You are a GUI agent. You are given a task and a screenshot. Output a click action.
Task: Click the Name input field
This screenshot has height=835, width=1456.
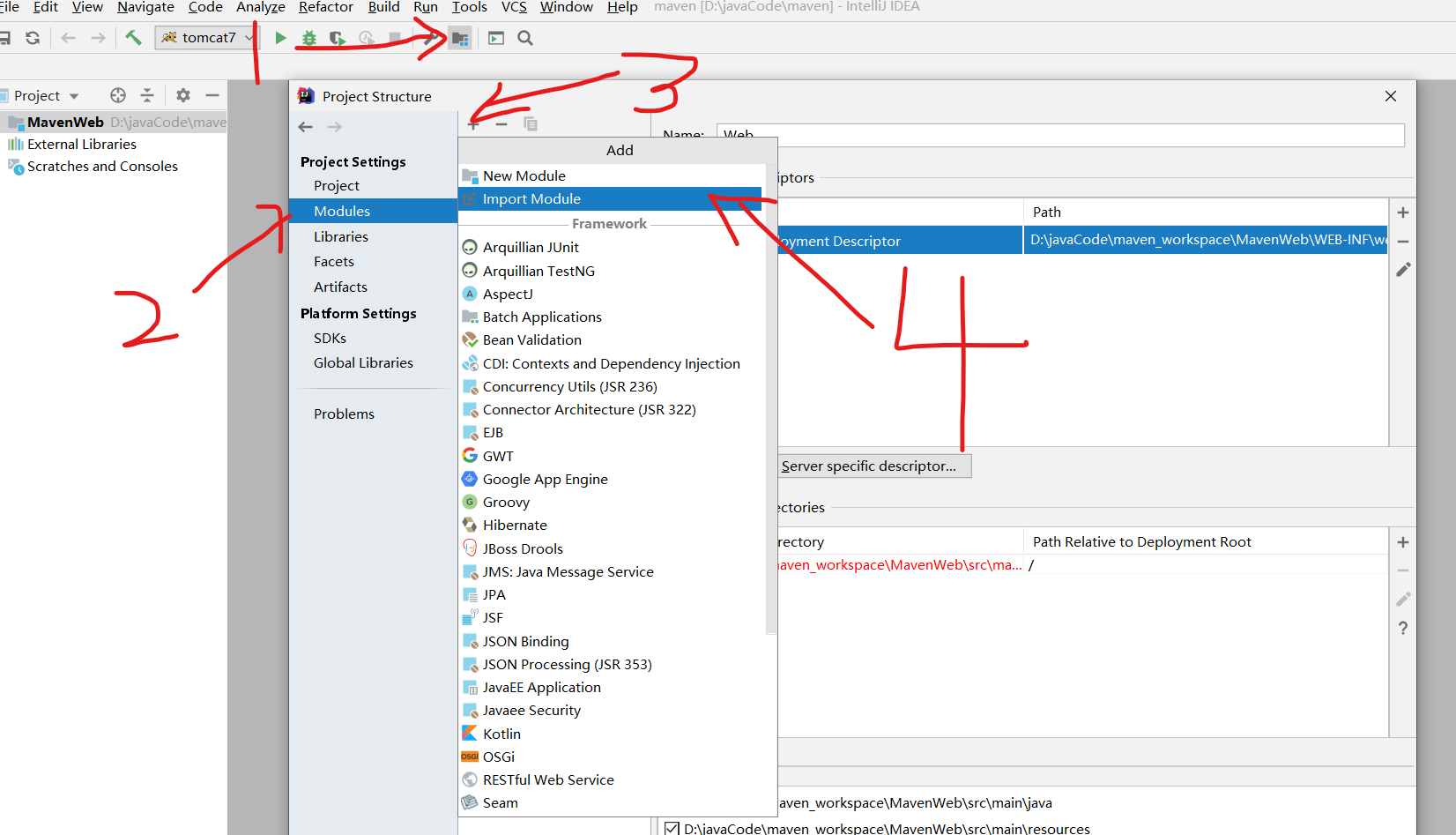1060,135
